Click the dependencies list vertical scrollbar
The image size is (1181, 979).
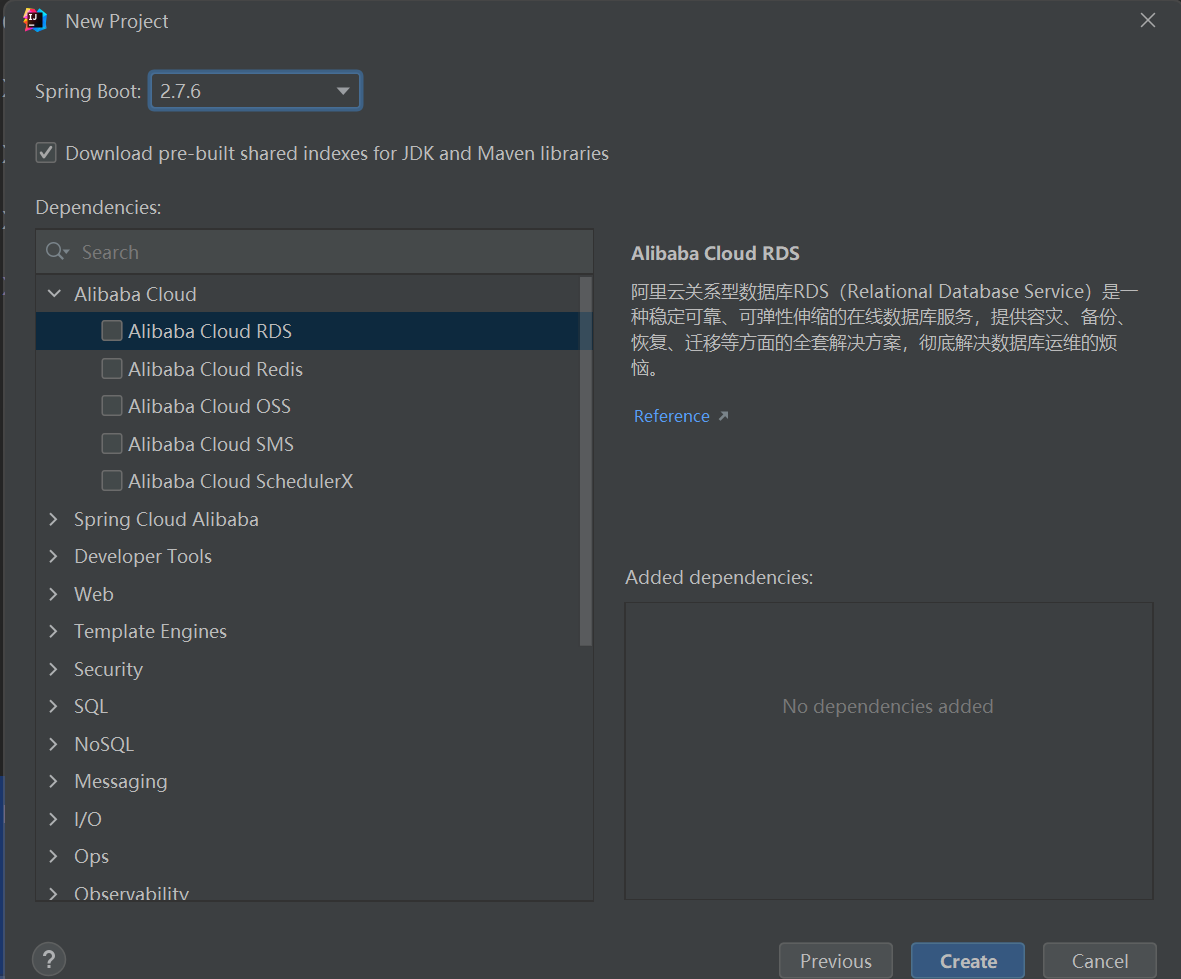[586, 461]
